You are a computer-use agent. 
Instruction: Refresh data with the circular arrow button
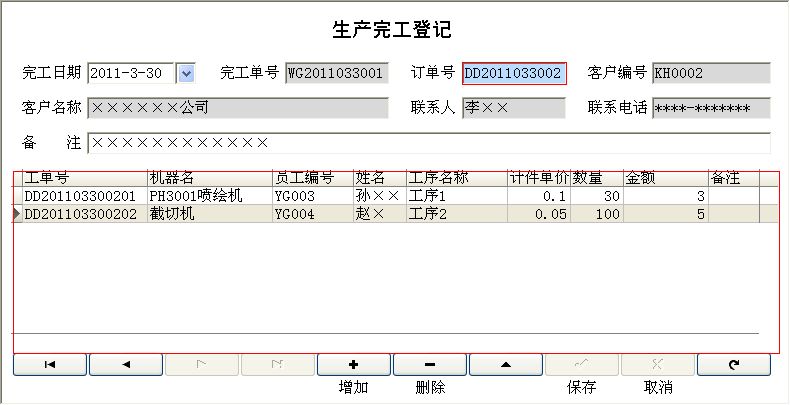pos(734,365)
